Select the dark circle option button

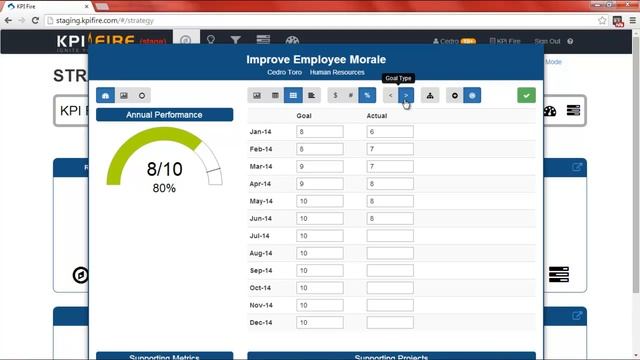pyautogui.click(x=454, y=96)
